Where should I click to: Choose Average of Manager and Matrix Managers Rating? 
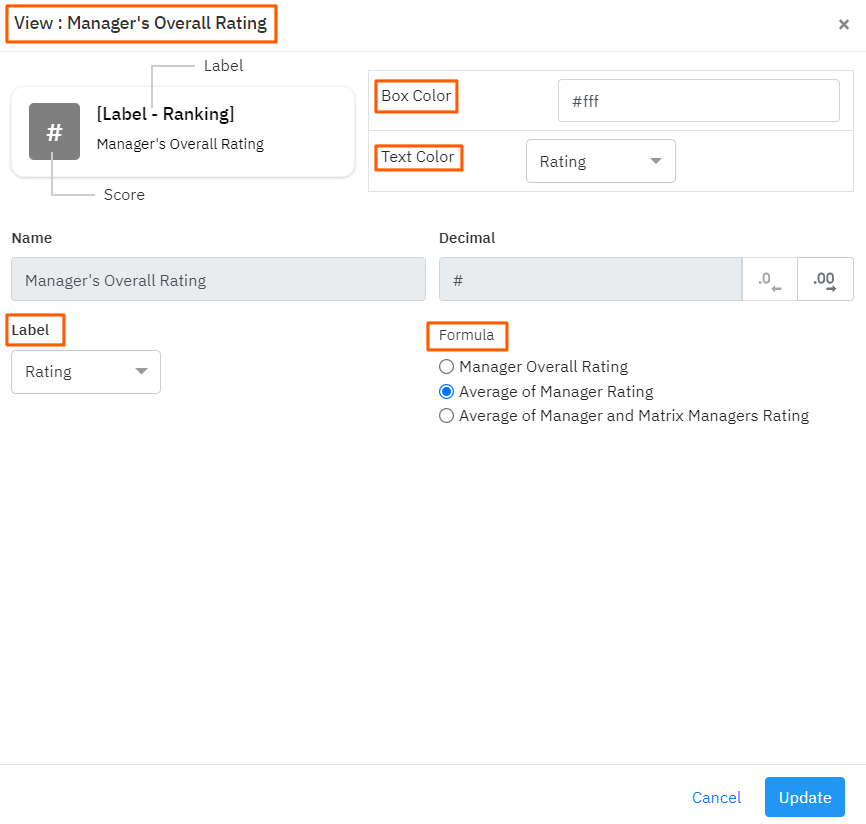pyautogui.click(x=447, y=416)
